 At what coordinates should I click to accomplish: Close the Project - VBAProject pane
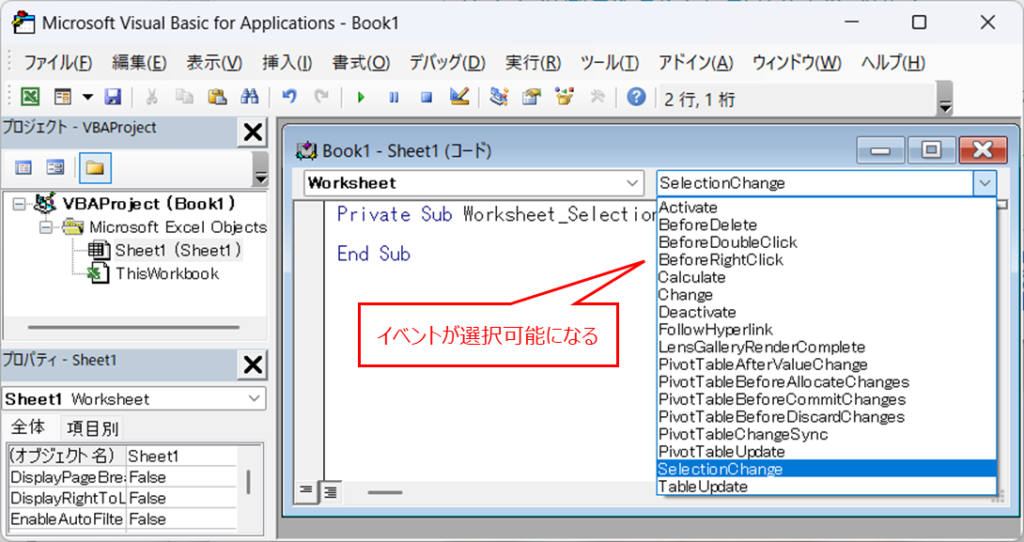coord(252,133)
